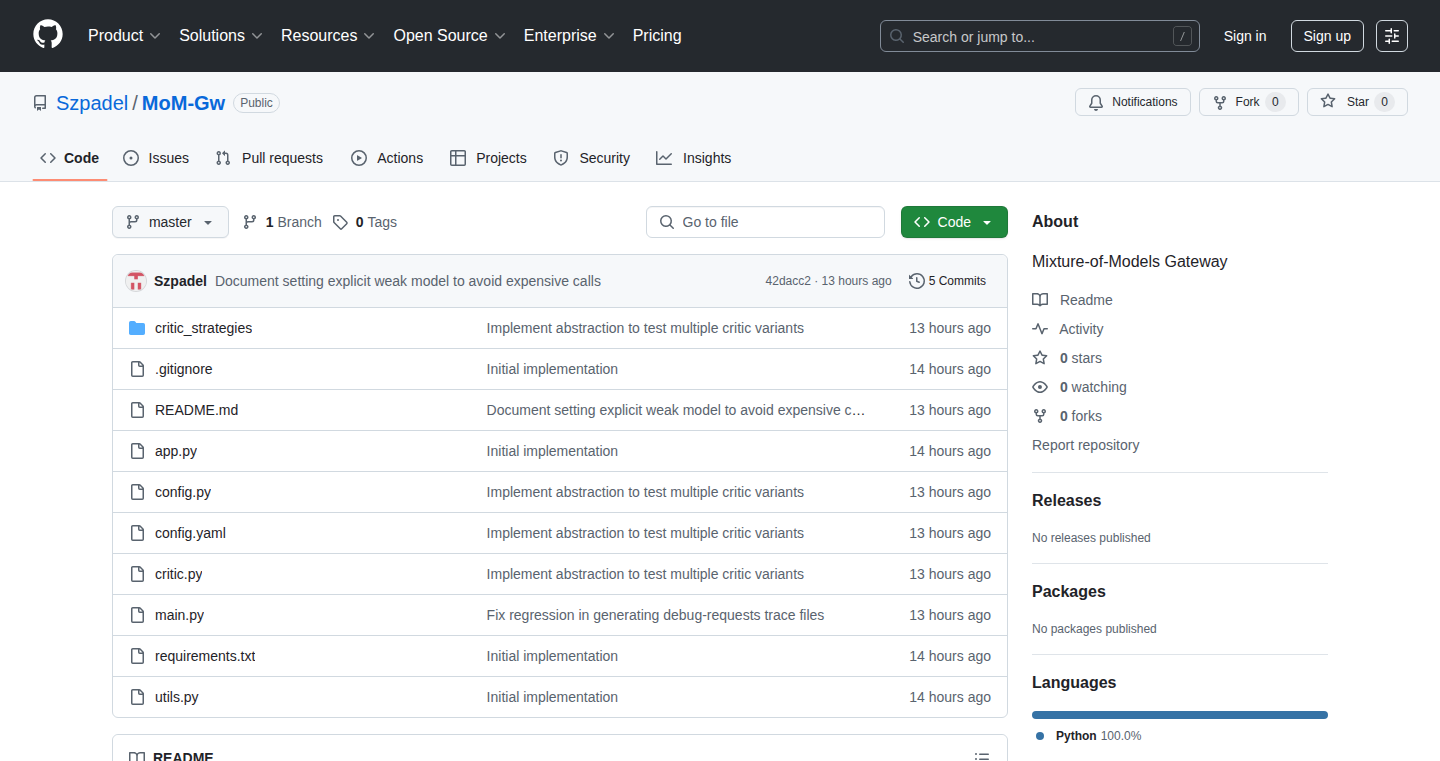Screen dimensions: 1440x761
Task: Open the green Code dropdown button
Action: (x=954, y=222)
